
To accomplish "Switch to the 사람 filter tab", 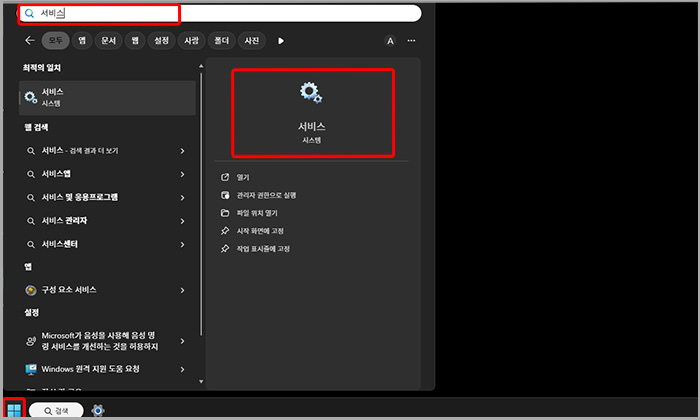I will pos(192,41).
